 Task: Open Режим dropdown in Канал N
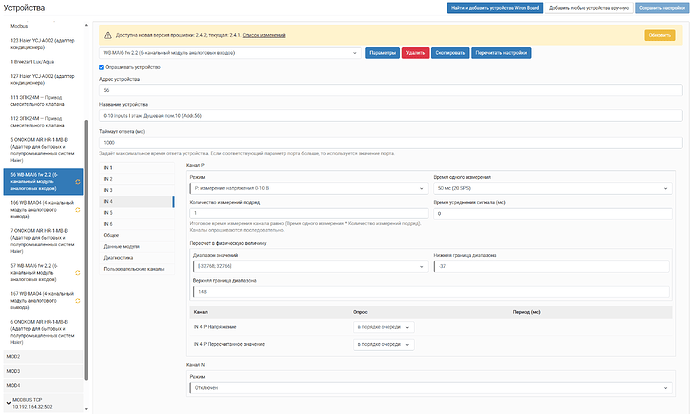(x=431, y=388)
